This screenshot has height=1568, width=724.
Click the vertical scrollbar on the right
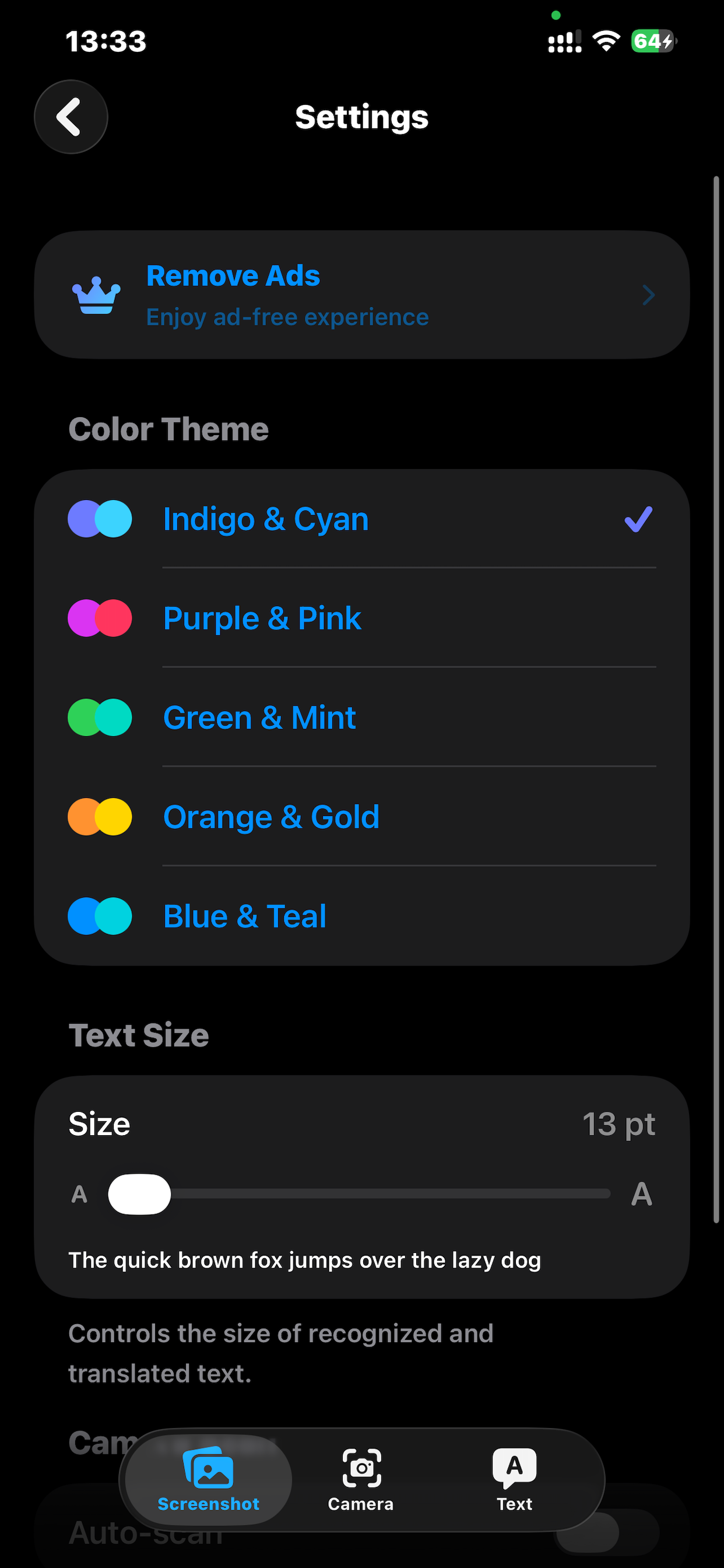coord(716,699)
